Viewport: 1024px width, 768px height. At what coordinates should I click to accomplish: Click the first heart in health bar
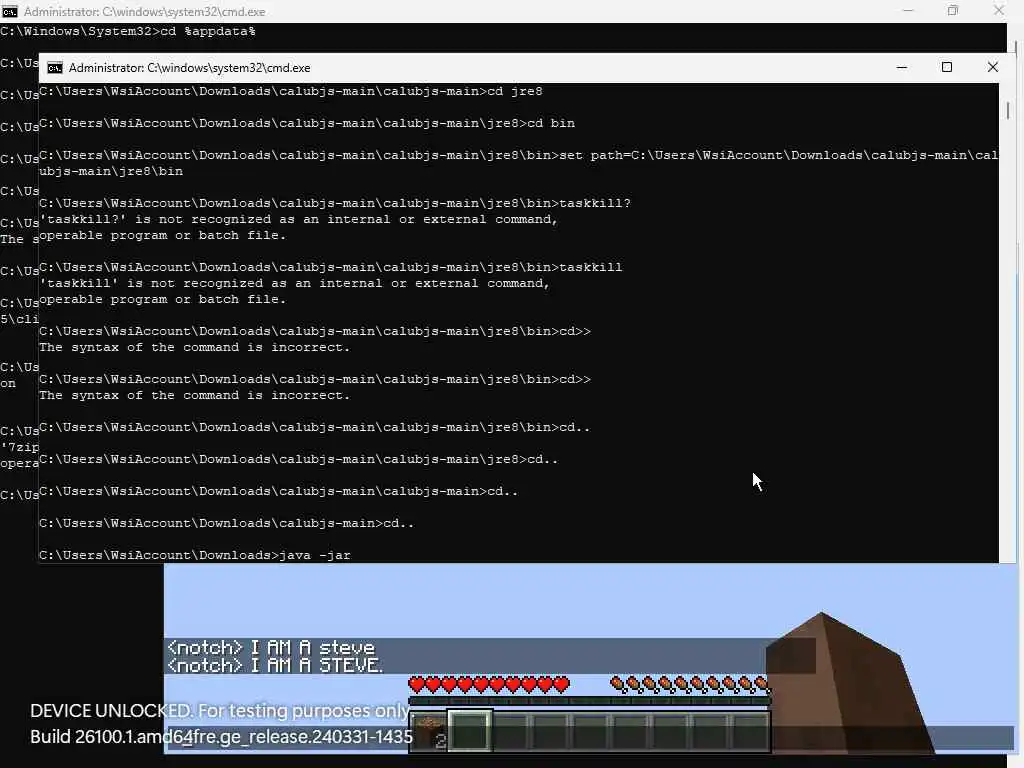coord(416,684)
